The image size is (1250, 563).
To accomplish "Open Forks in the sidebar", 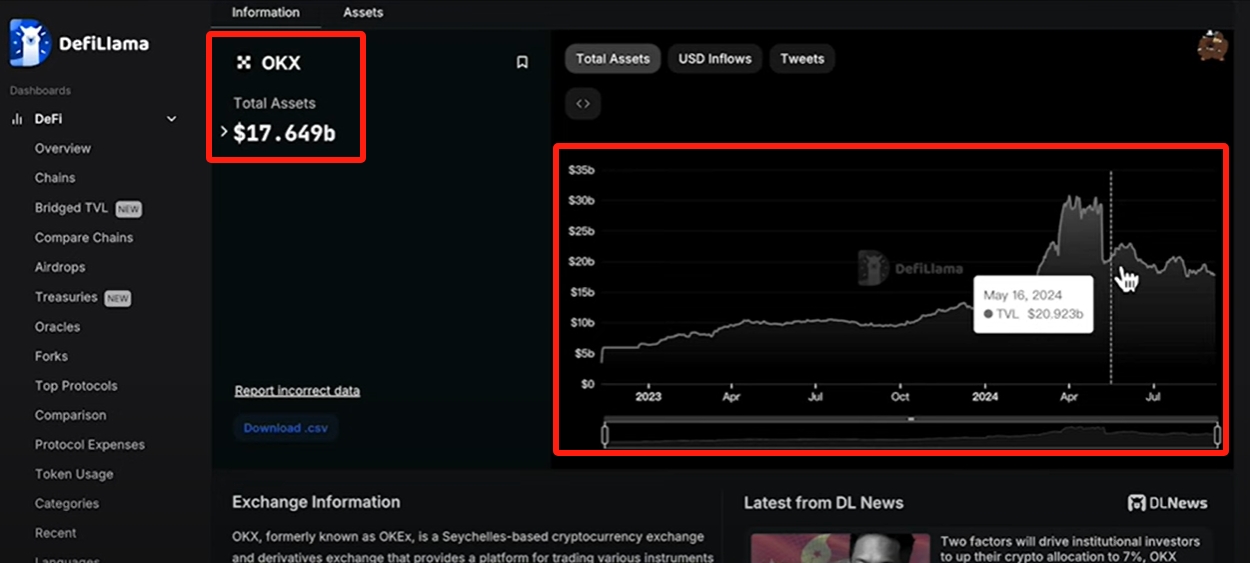I will point(52,356).
